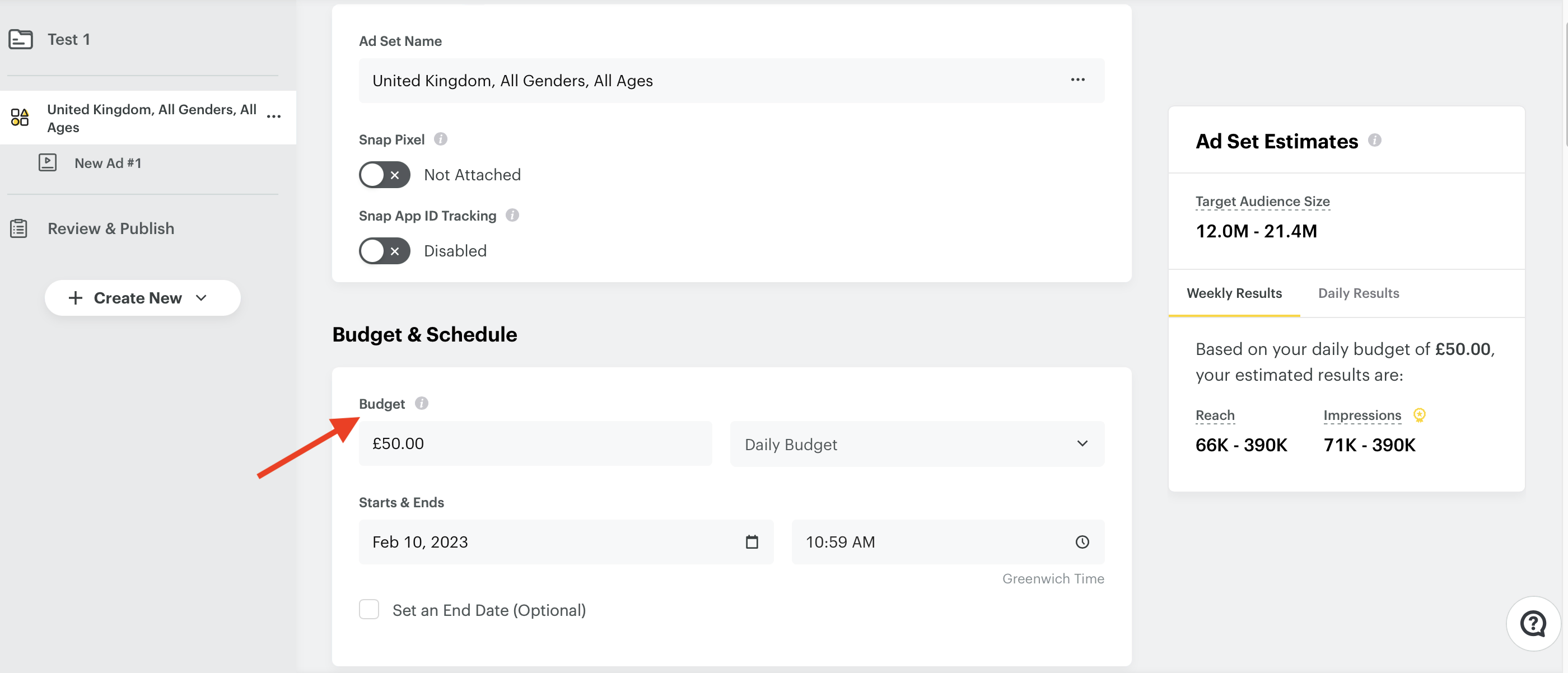Select United Kingdom ad set in sidebar
Screen dimensions: 1568x673
tap(148, 118)
